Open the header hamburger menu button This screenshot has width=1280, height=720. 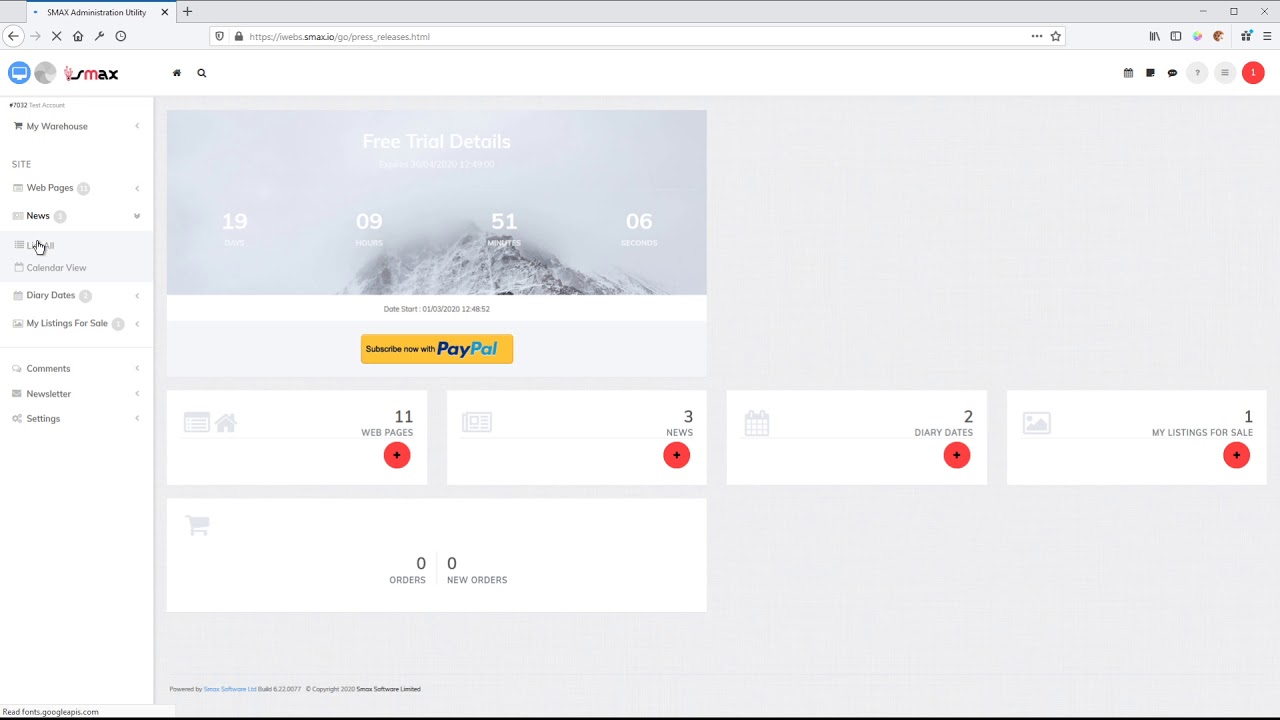(1224, 73)
